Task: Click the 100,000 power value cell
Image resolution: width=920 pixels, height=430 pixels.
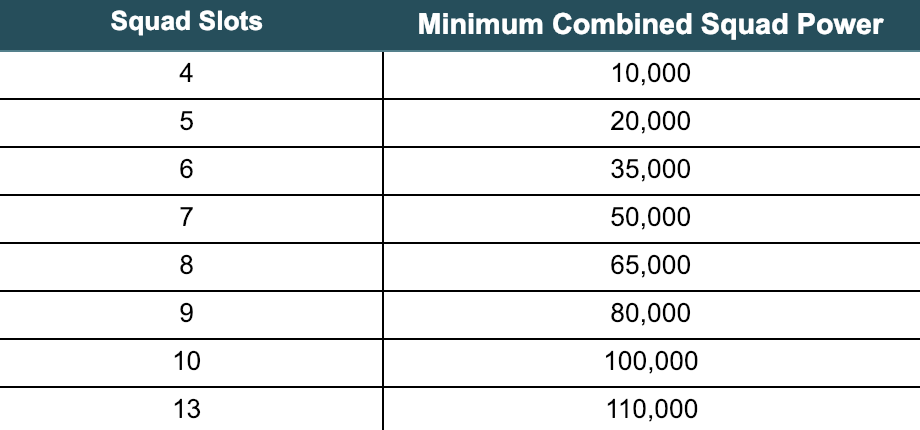Action: pos(652,363)
